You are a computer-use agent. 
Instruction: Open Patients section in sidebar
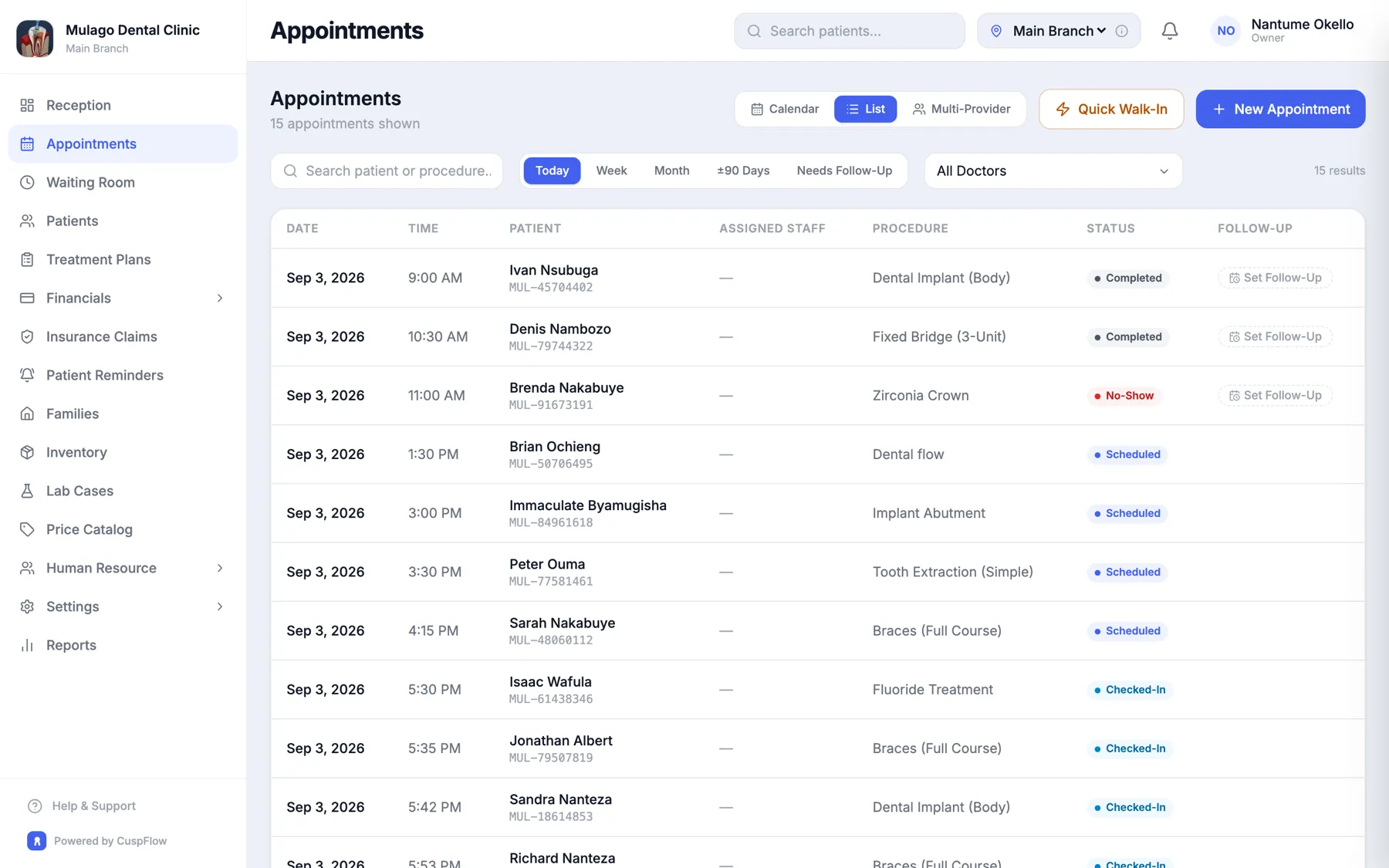(x=123, y=221)
